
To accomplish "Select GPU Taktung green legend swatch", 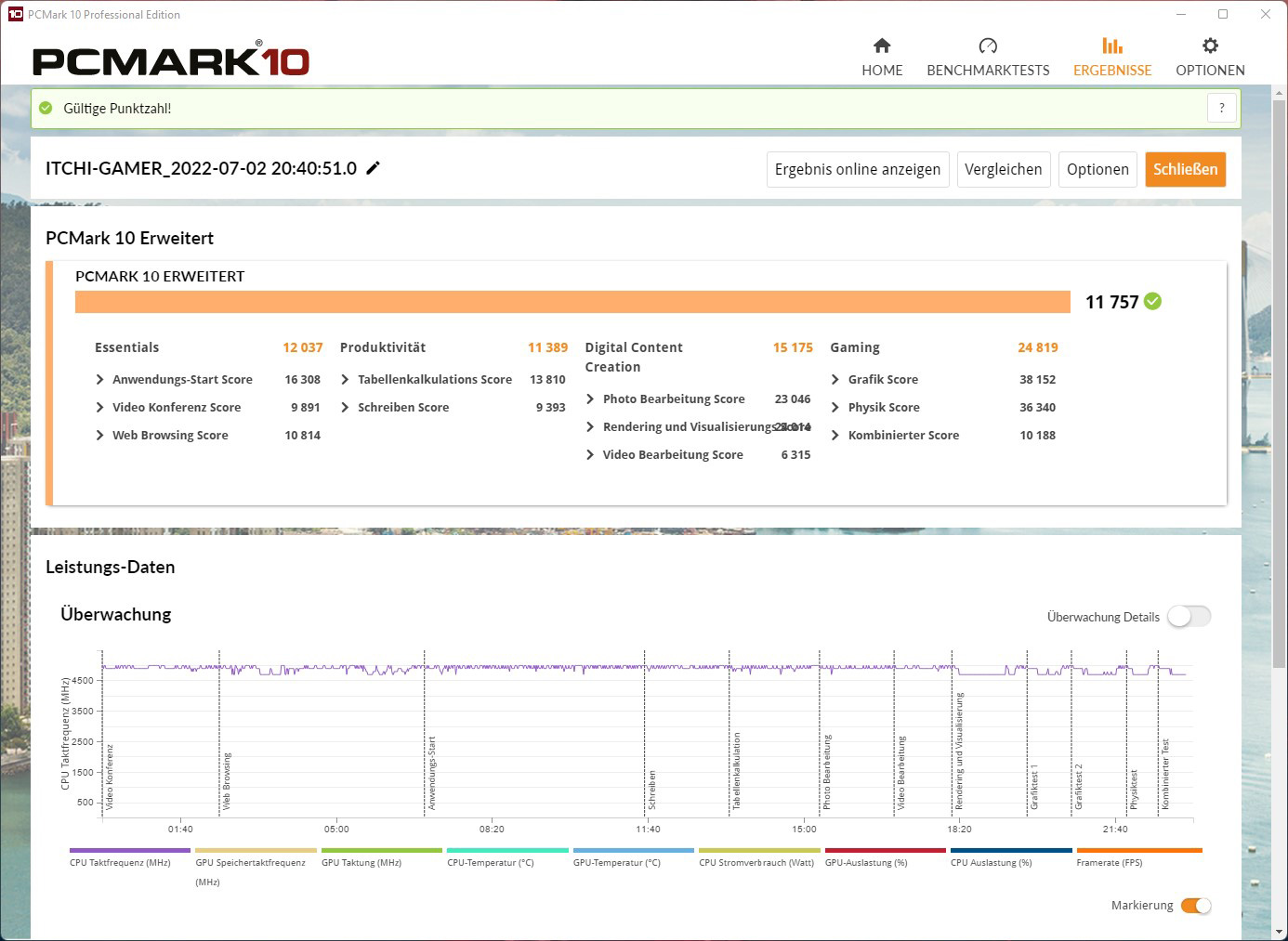I will click(382, 850).
